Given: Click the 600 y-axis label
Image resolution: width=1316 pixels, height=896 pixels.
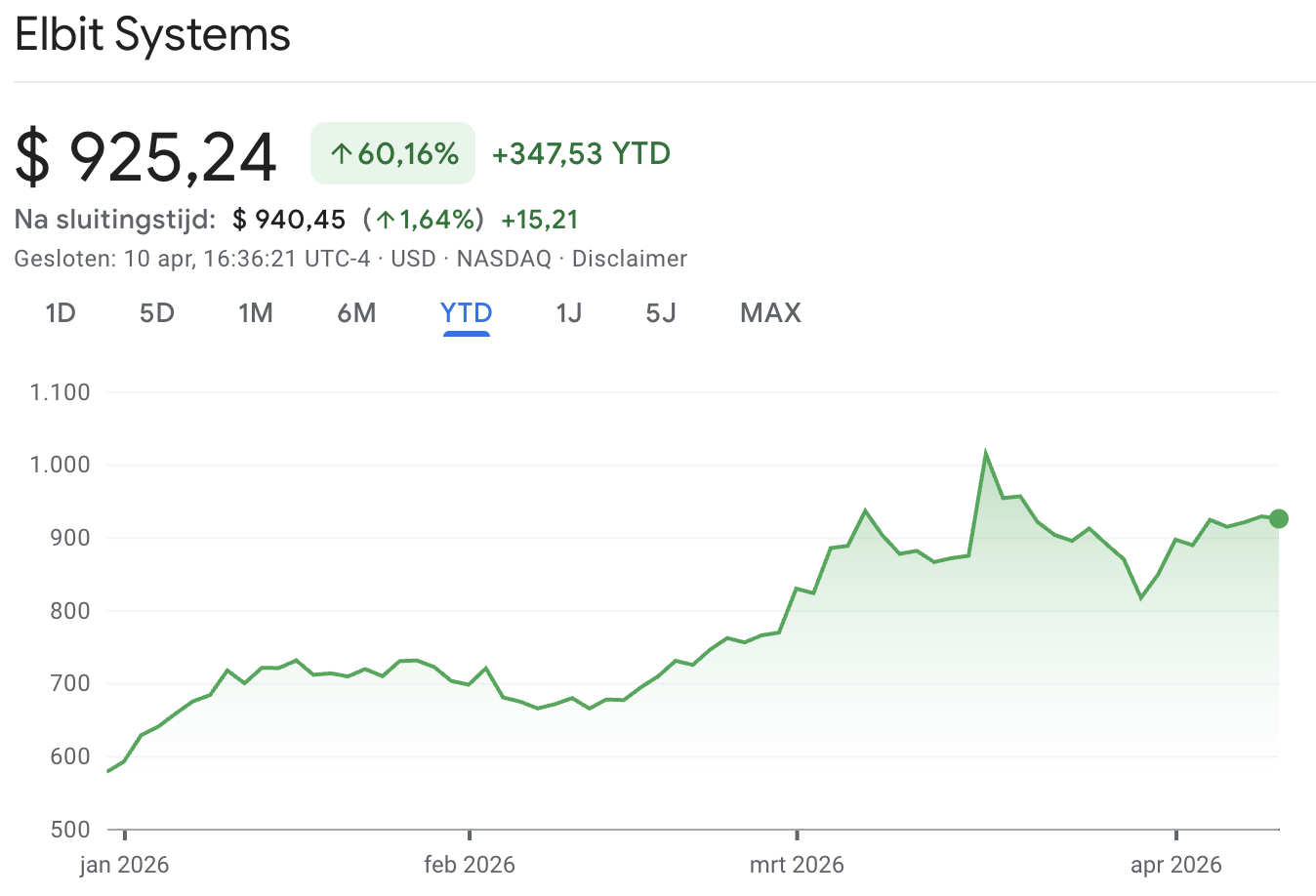Looking at the screenshot, I should 70,756.
